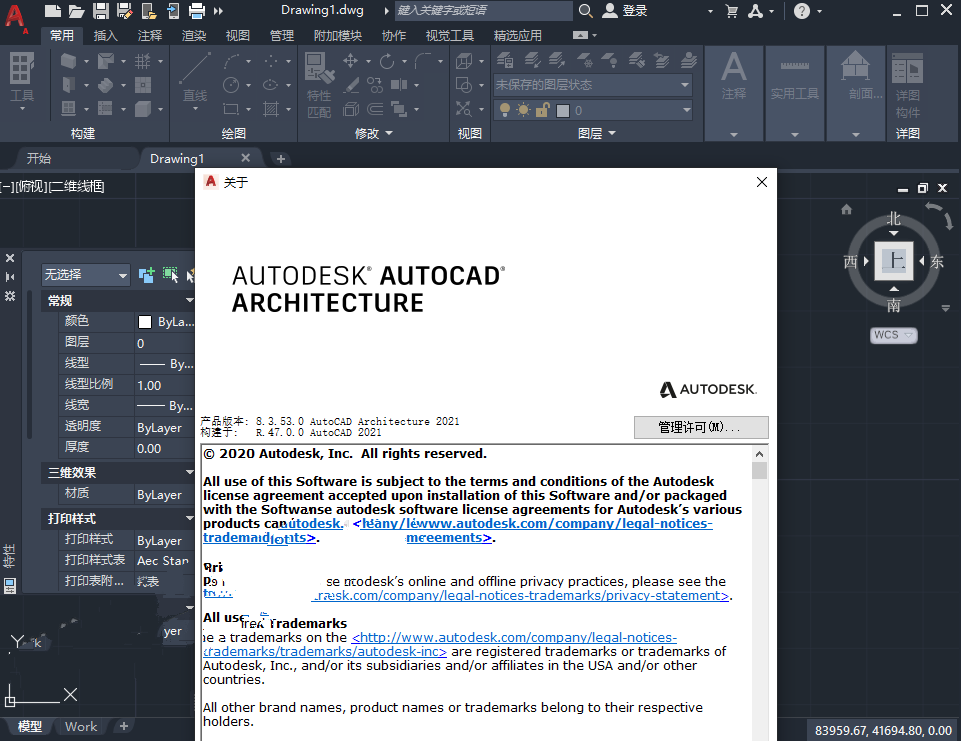This screenshot has height=741, width=961.
Task: Expand the 注释 panel button
Action: point(734,95)
